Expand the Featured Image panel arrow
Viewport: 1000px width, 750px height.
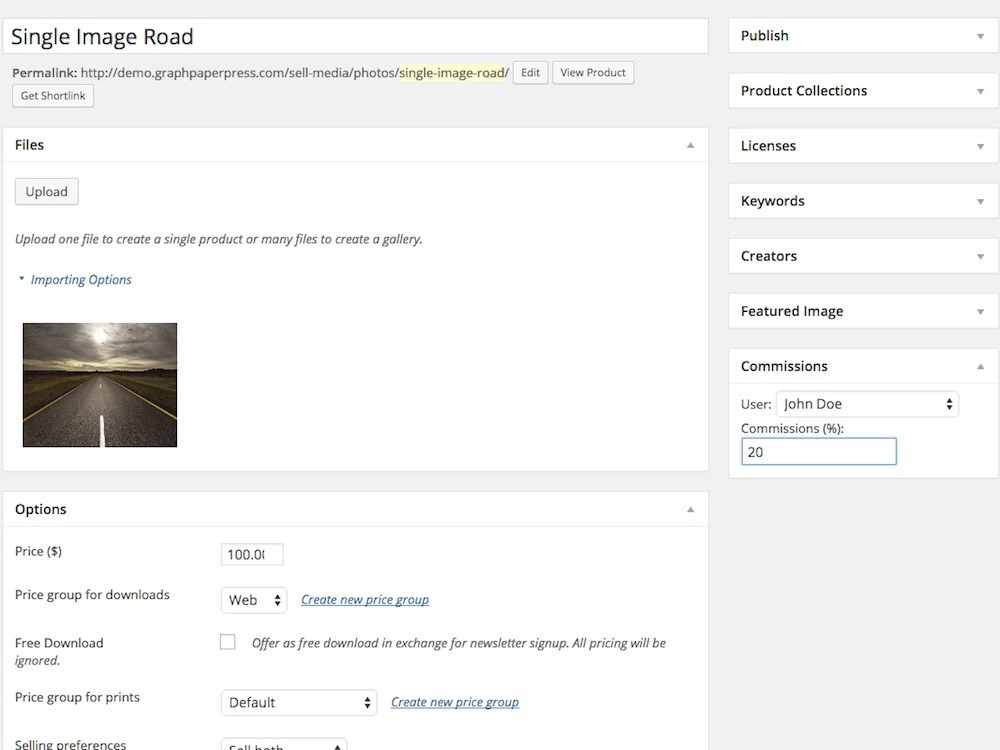tap(980, 311)
